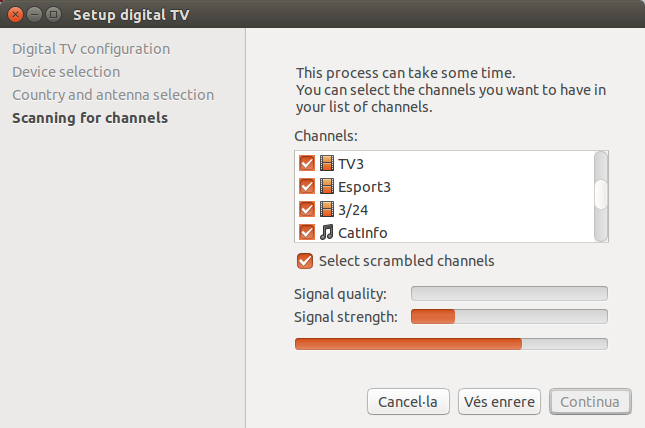Close the Setup digital TV window
Screen dimensions: 645x428
click(14, 14)
